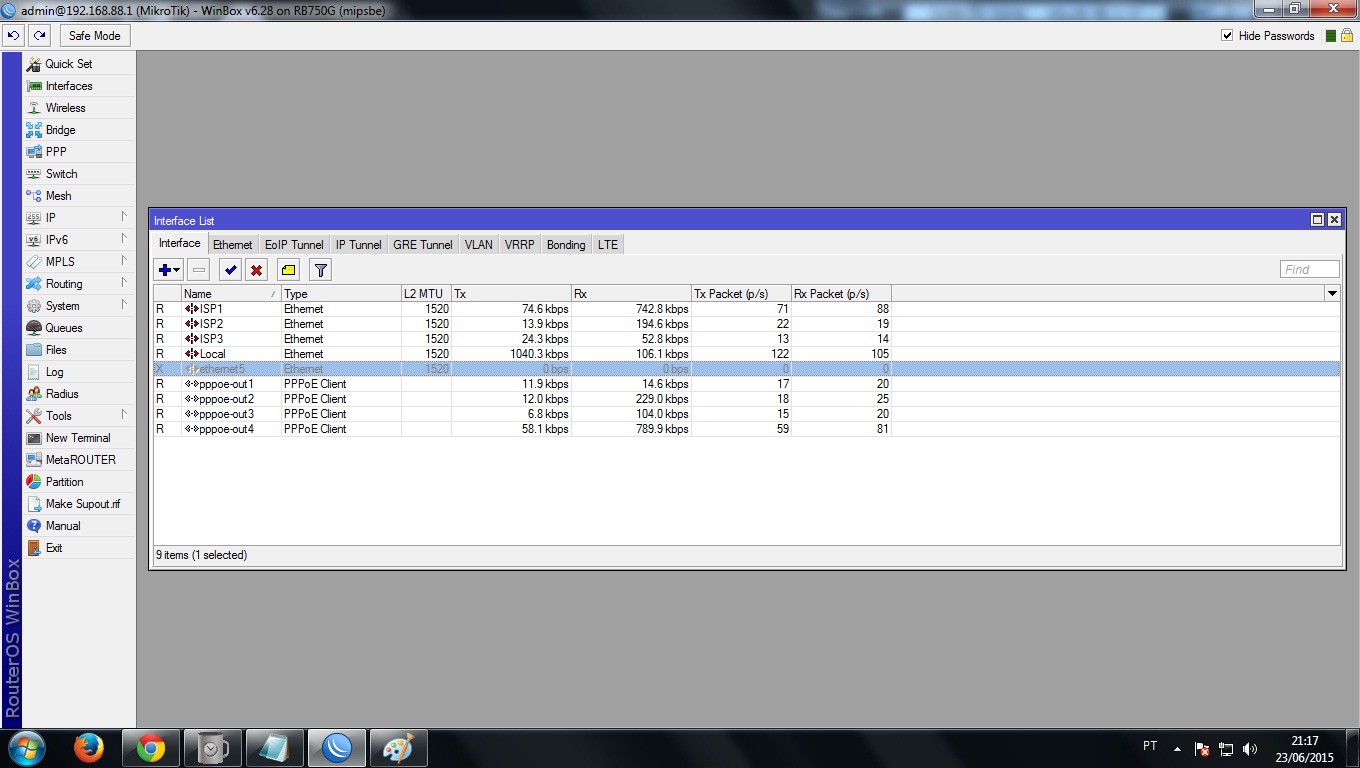Click the red X Disable button

257,270
